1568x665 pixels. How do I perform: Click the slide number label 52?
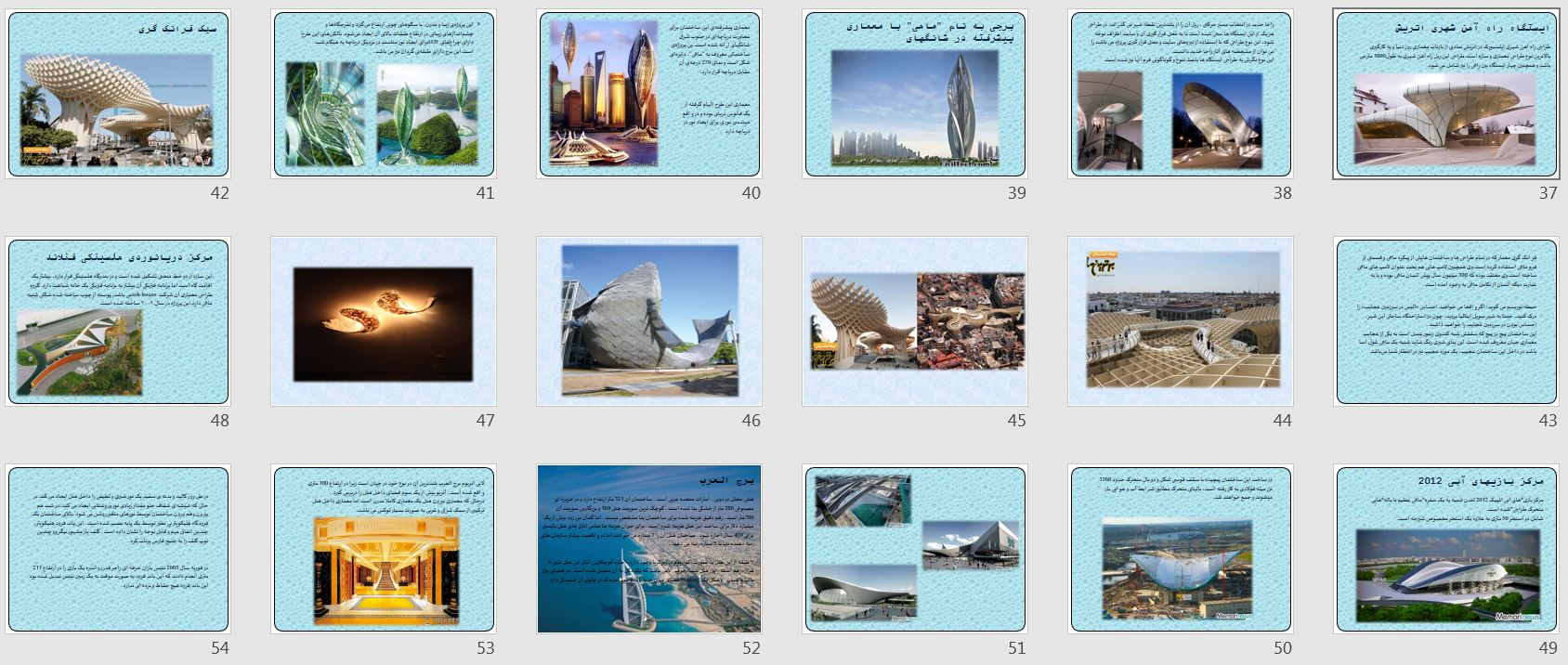(x=751, y=648)
